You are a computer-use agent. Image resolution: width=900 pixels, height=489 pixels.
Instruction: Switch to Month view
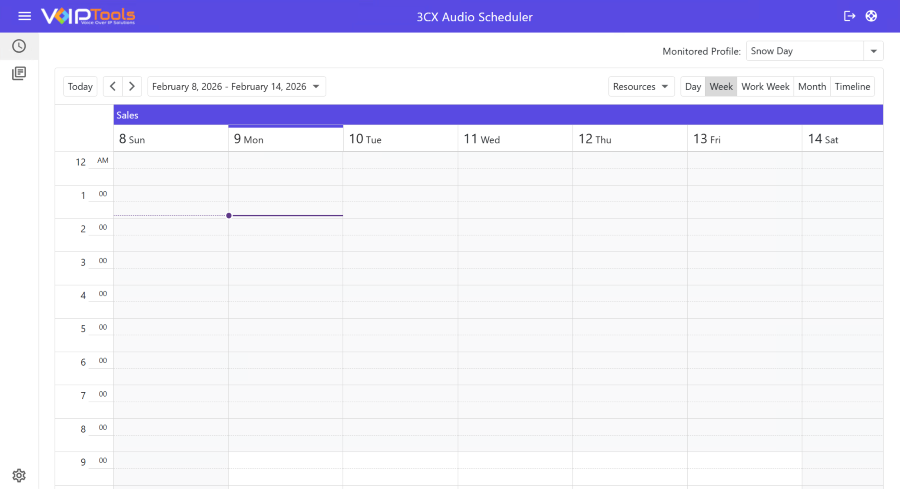pos(812,87)
